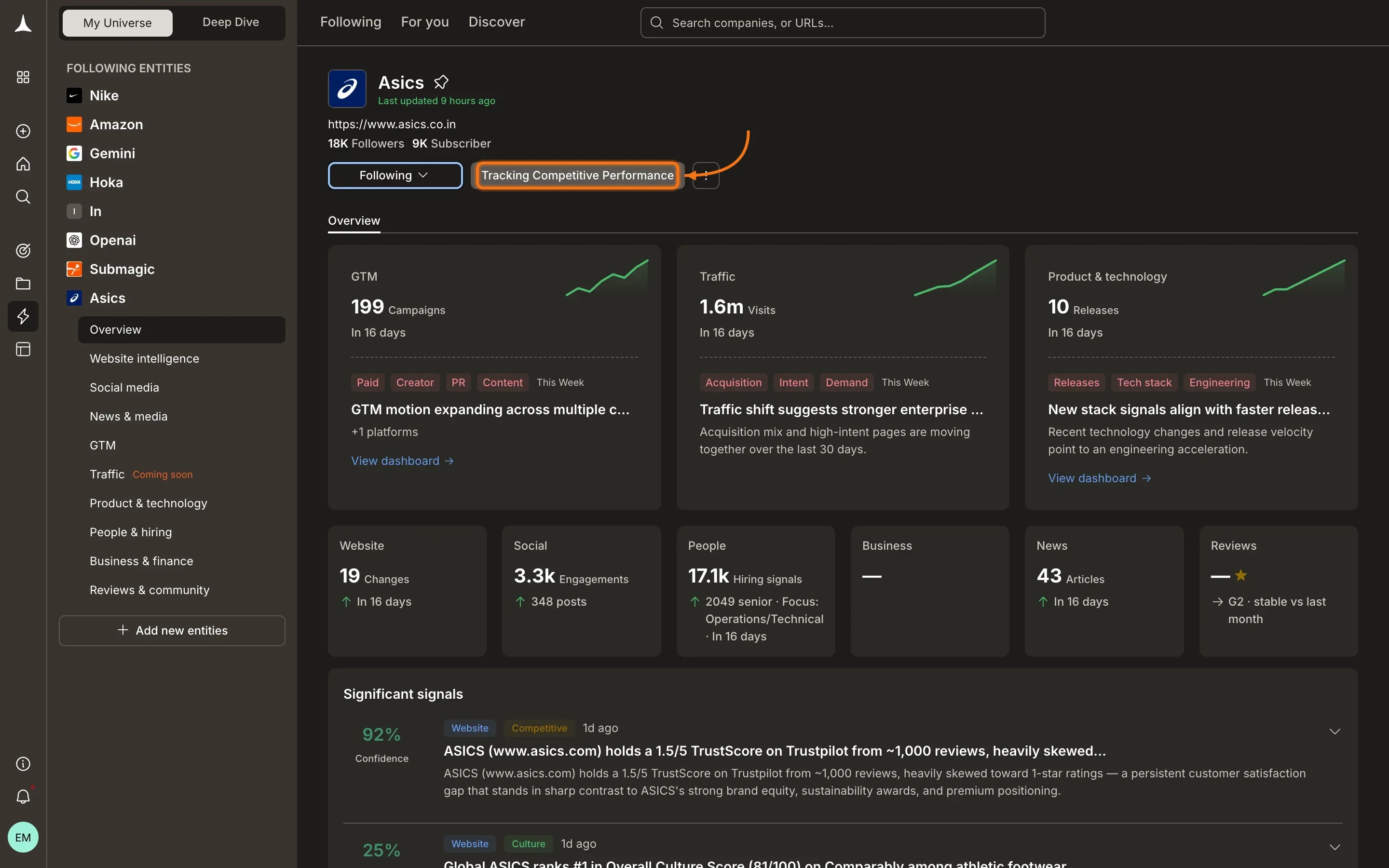Open the Discover tab
This screenshot has height=868, width=1389.
[496, 22]
